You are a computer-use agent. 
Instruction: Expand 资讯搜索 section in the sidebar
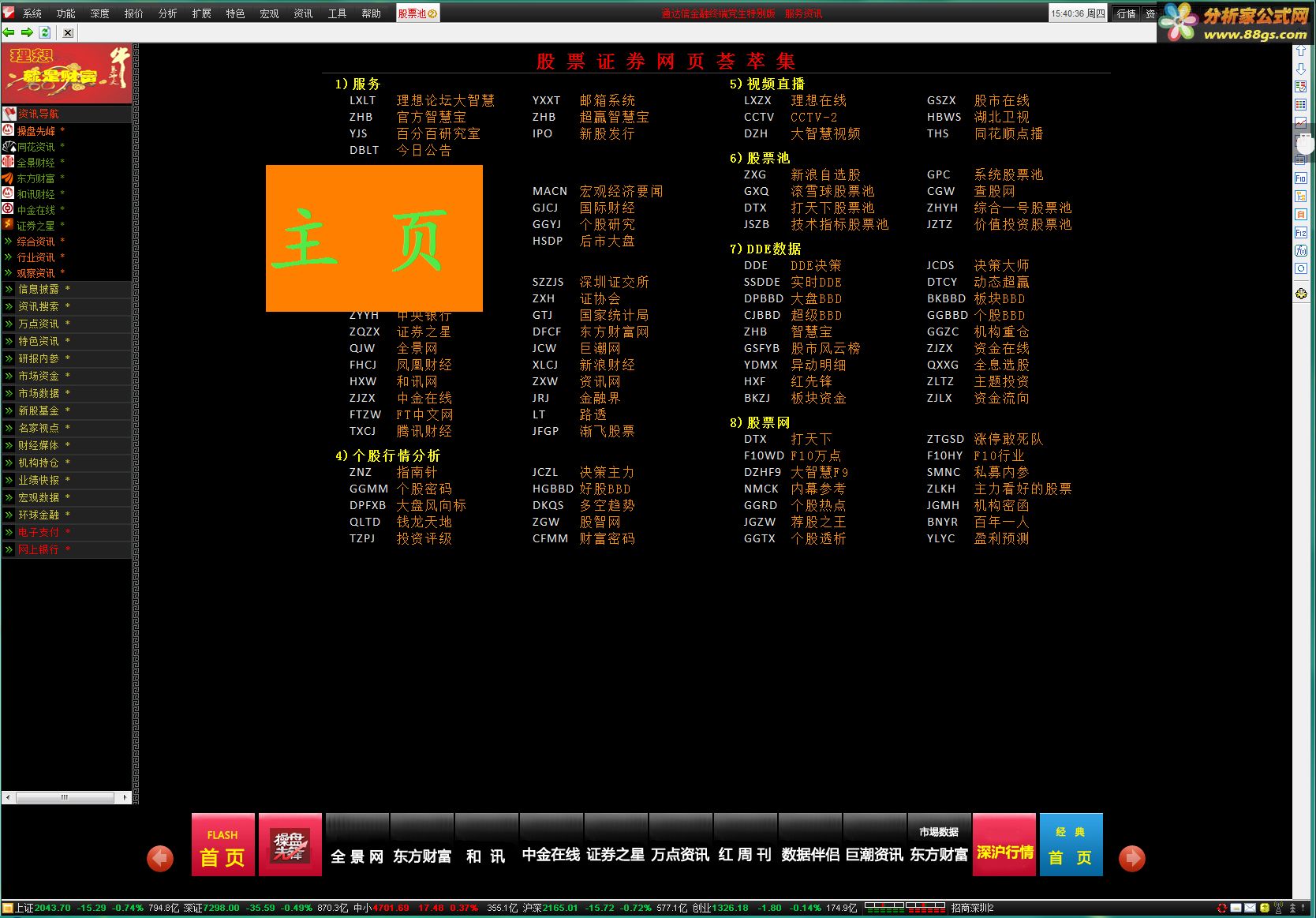[x=66, y=306]
